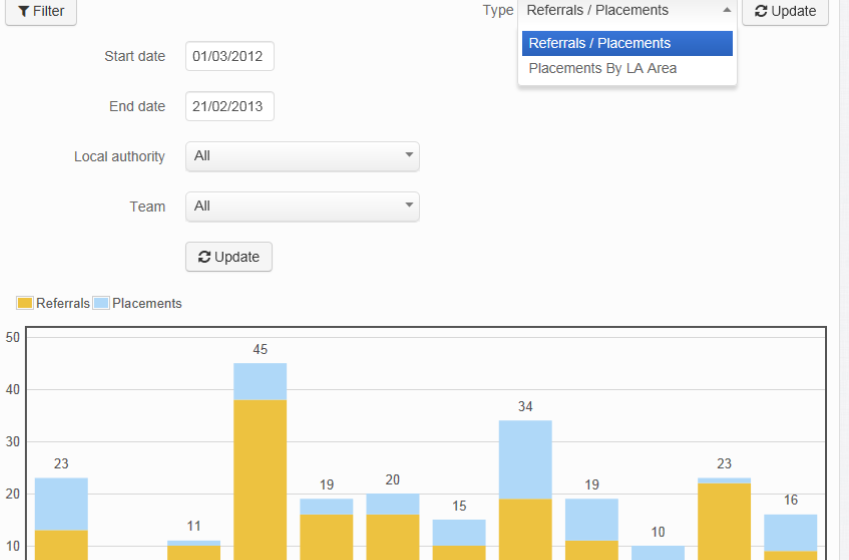Click the bar labeled 45

point(260,461)
